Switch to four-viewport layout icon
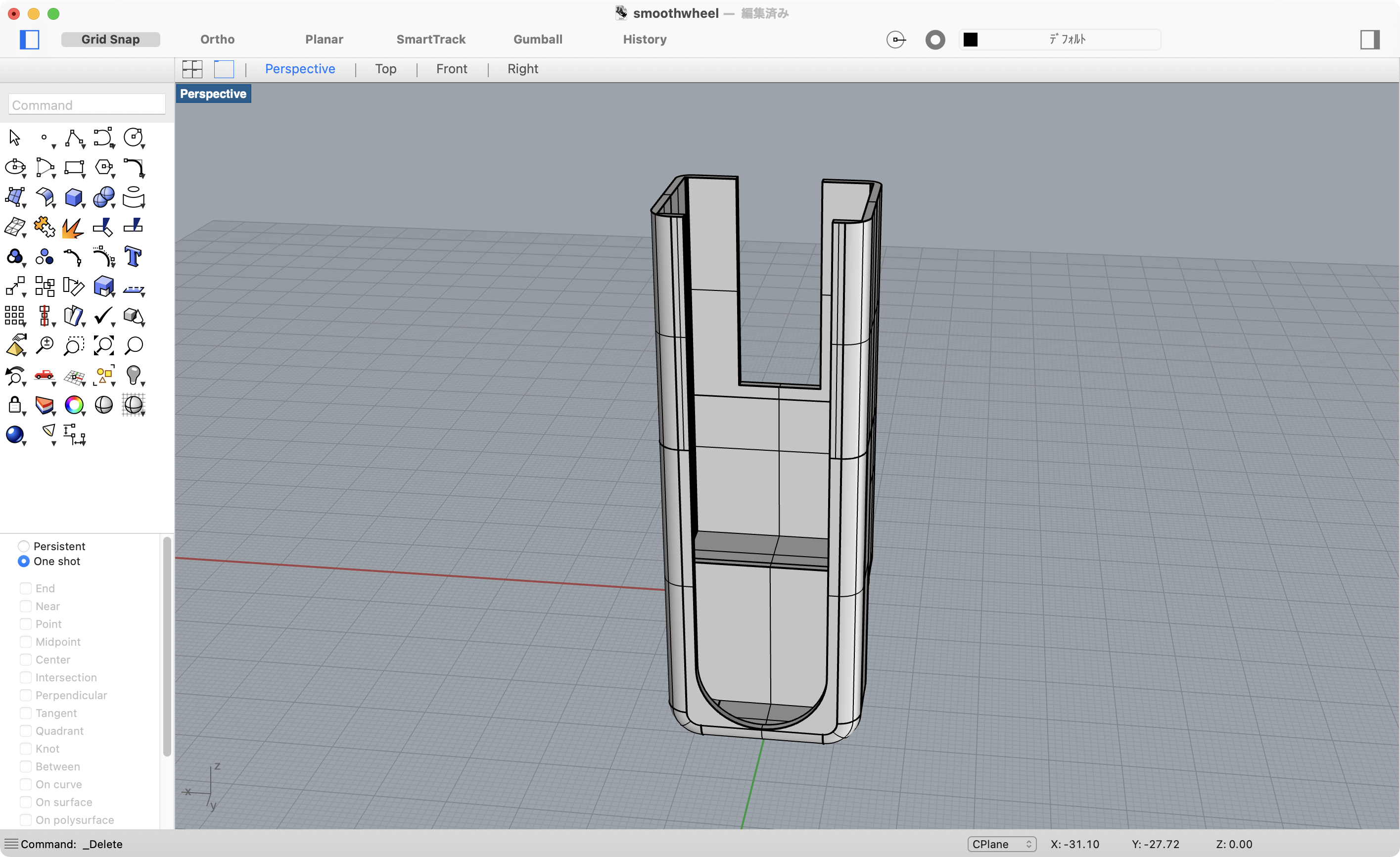The height and width of the screenshot is (857, 1400). pos(192,69)
